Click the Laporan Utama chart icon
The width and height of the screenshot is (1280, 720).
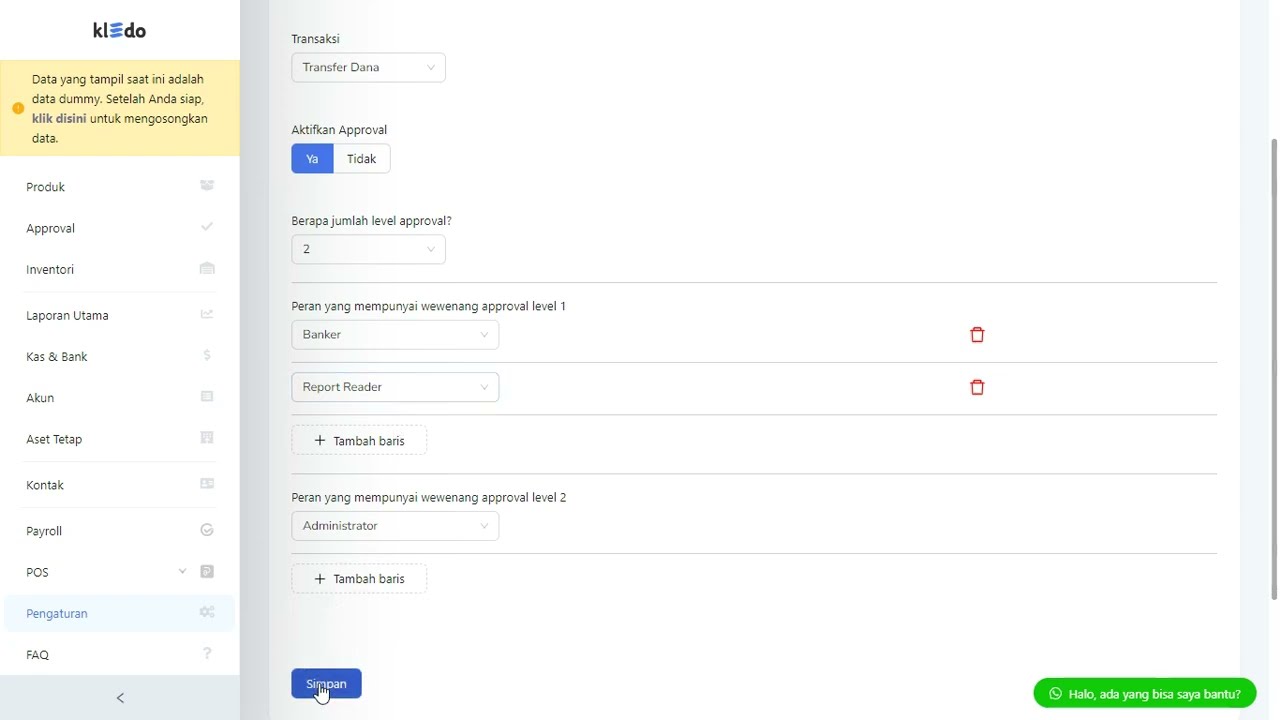tap(207, 314)
